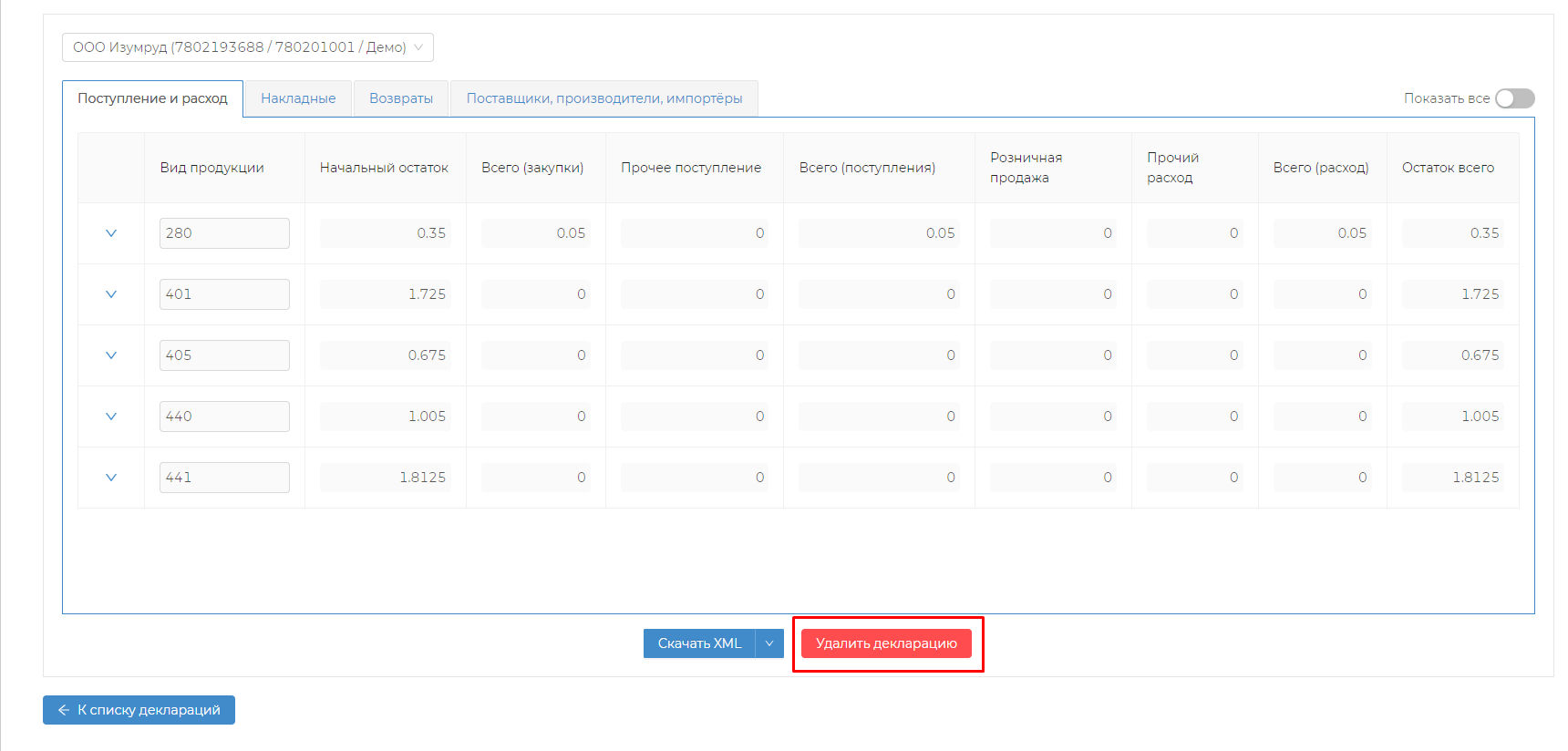
Task: Switch to the Накладные tab
Action: 298,98
